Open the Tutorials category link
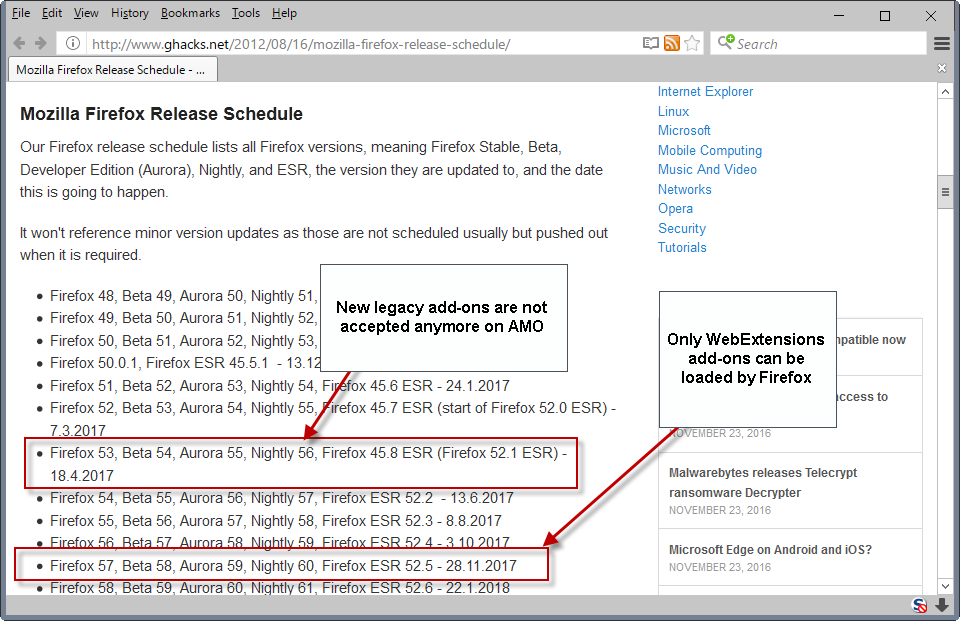Image resolution: width=960 pixels, height=621 pixels. pos(682,247)
